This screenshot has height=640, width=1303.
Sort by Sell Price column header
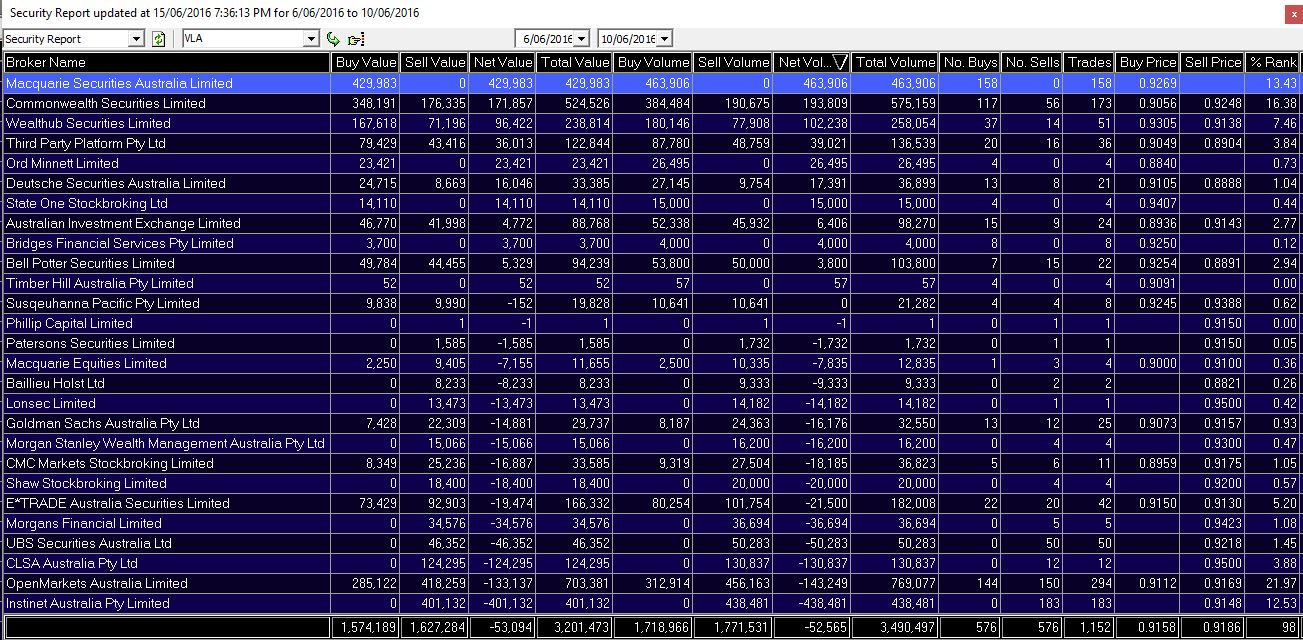tap(1212, 62)
